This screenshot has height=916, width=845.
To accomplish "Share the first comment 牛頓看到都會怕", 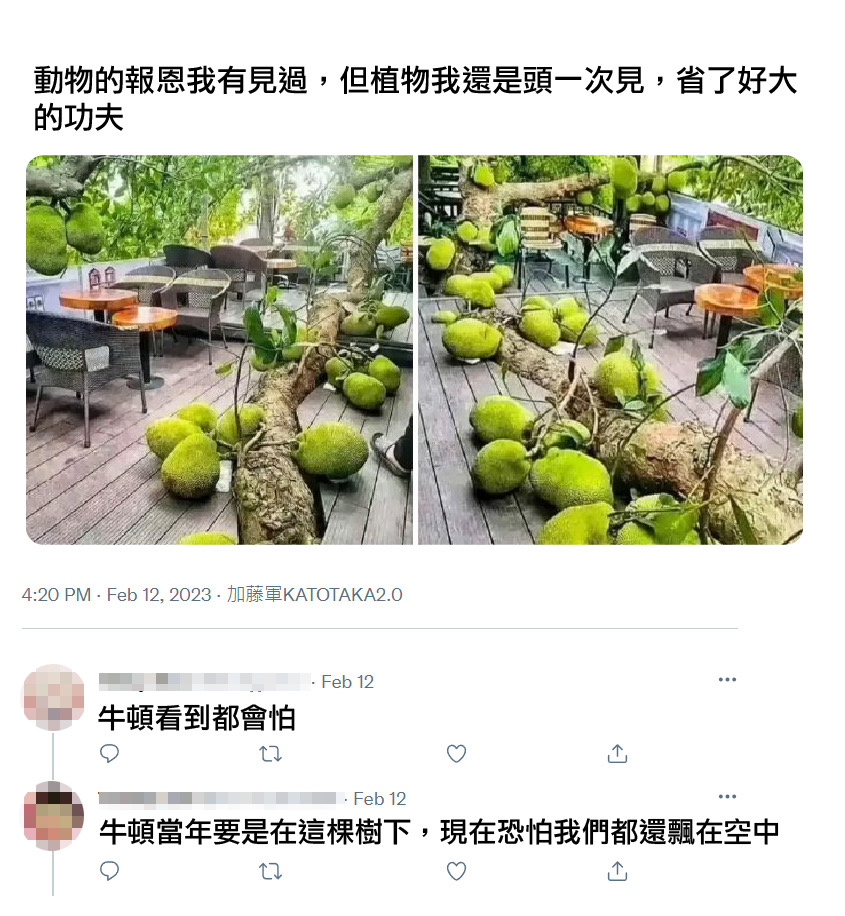I will [x=617, y=754].
